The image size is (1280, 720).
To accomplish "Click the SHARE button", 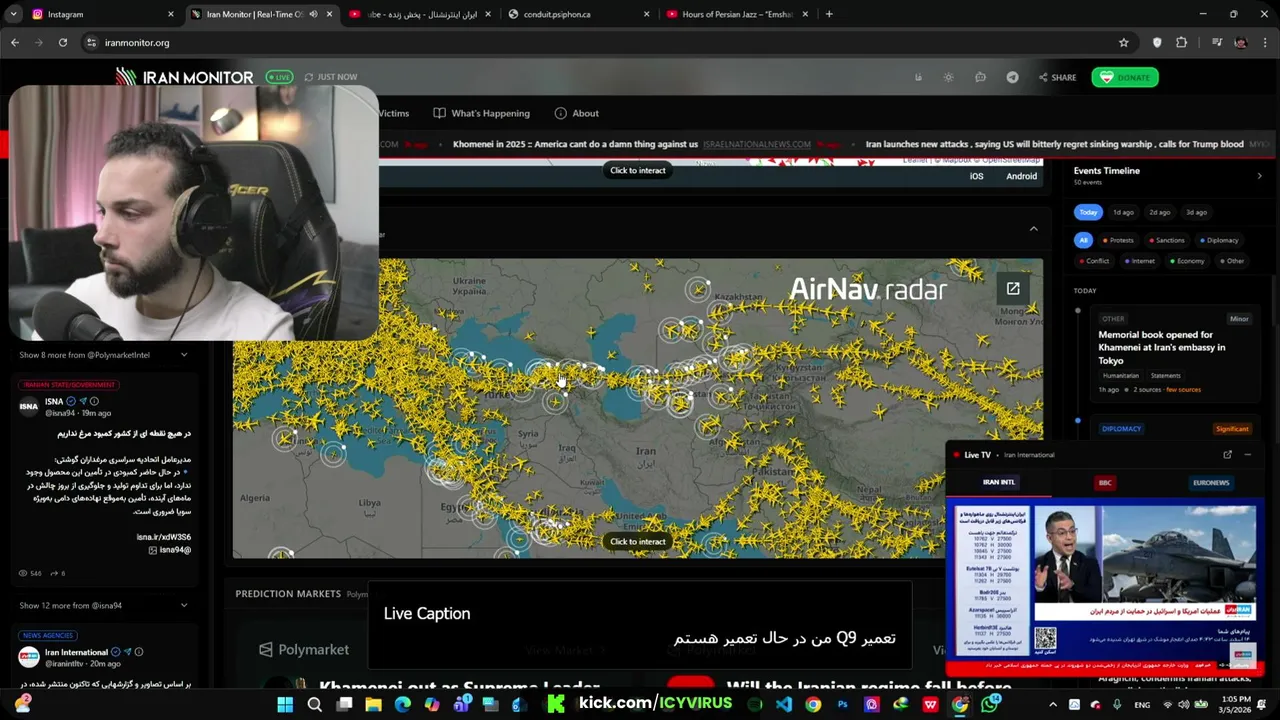I will pyautogui.click(x=1057, y=77).
